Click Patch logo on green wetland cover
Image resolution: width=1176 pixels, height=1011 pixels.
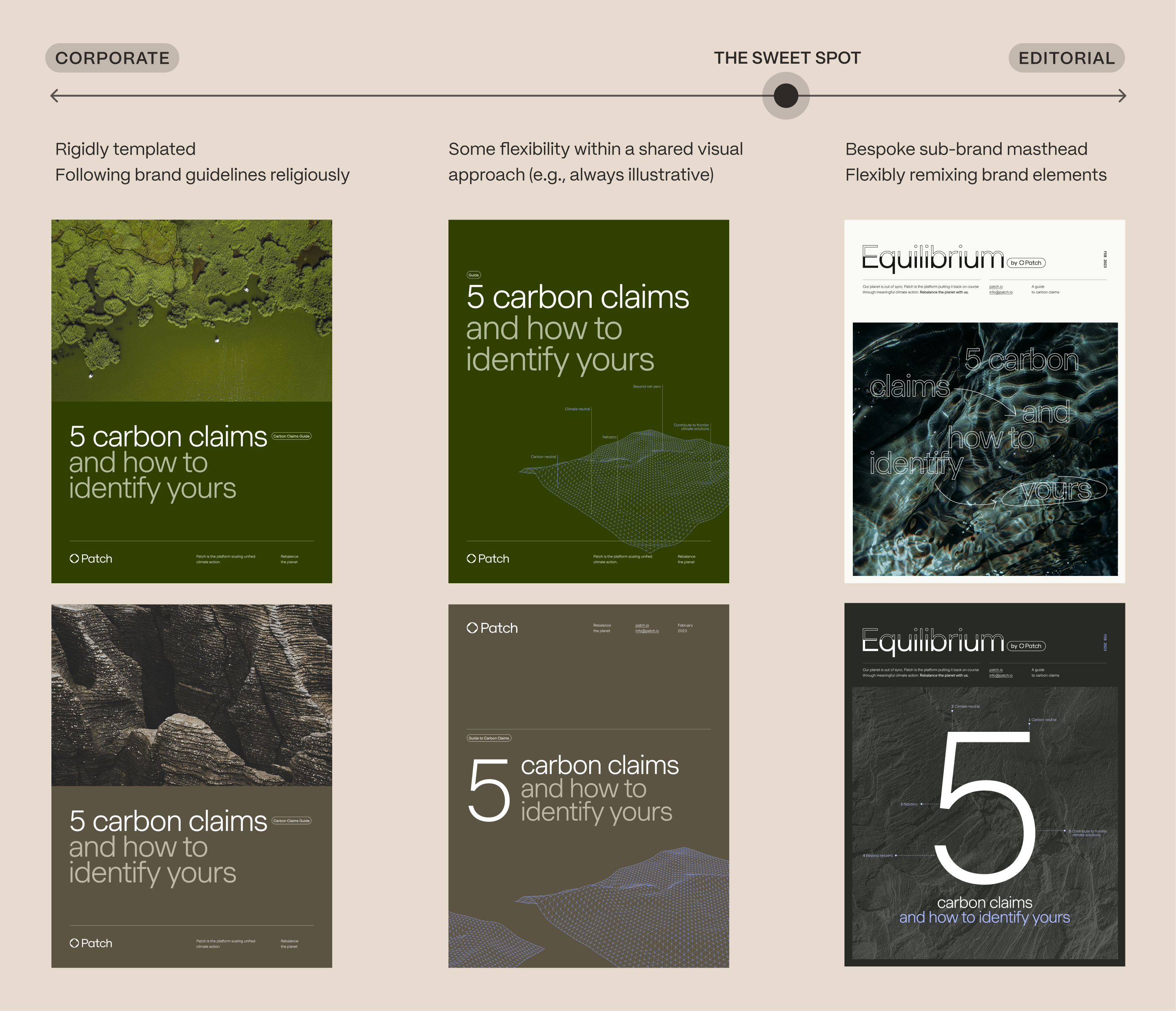[x=91, y=559]
